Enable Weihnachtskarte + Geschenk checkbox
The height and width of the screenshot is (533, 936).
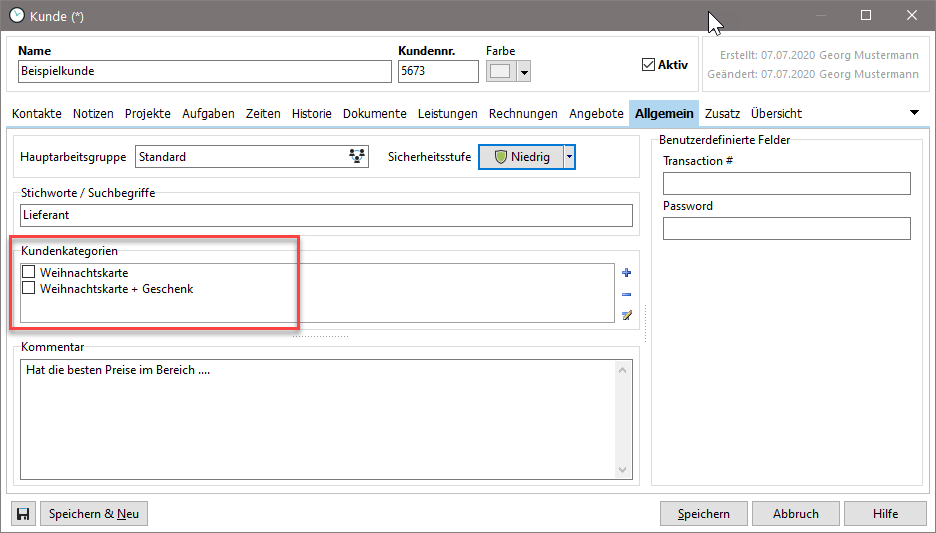29,289
